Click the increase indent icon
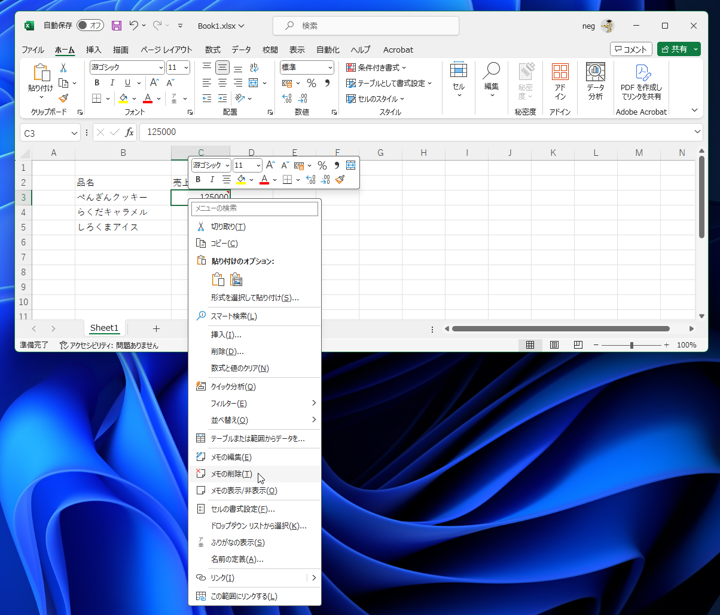Image resolution: width=720 pixels, height=615 pixels. coord(223,98)
